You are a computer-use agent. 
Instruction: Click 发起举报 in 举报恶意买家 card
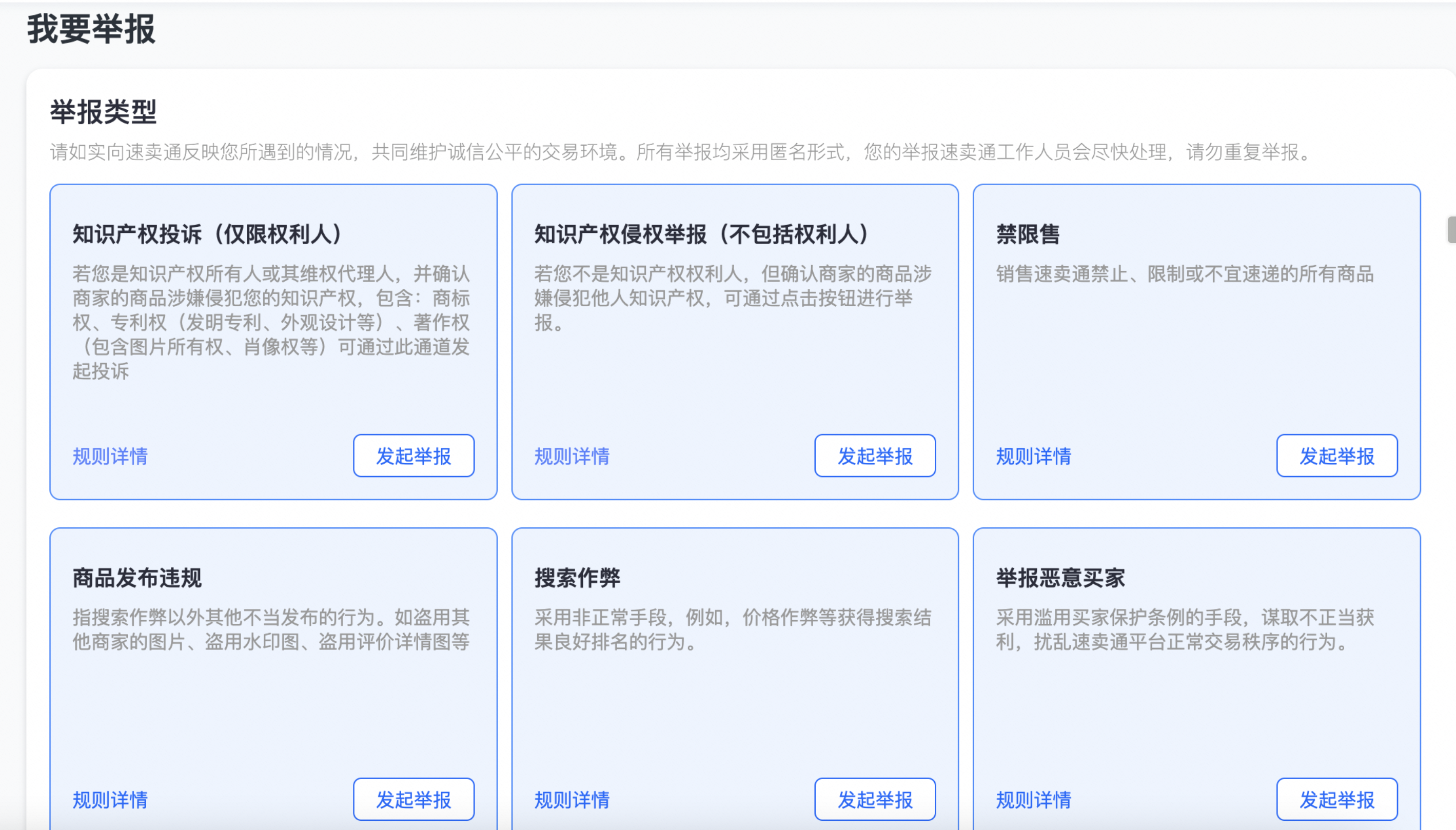1337,799
